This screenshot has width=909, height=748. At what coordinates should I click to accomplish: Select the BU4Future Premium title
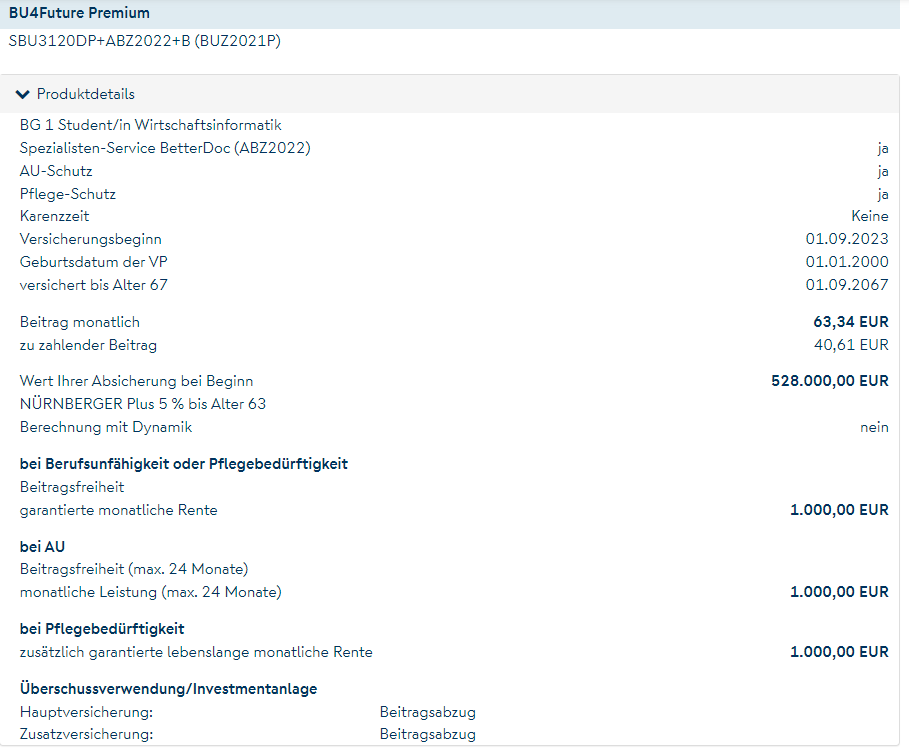[79, 14]
